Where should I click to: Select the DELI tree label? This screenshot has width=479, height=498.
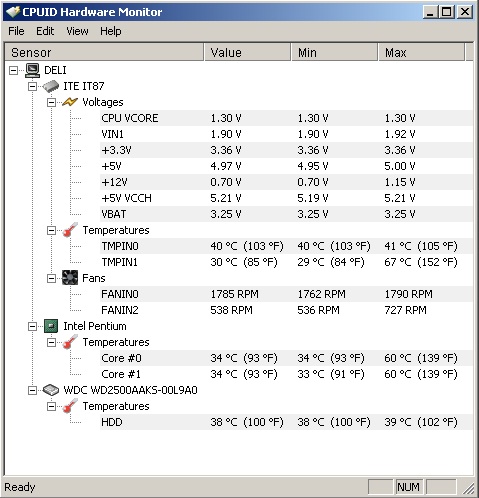[55, 70]
